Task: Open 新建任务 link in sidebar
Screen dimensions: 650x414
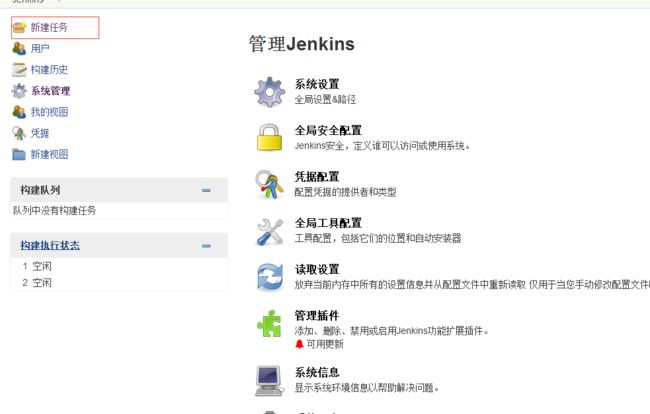Action: [x=49, y=27]
